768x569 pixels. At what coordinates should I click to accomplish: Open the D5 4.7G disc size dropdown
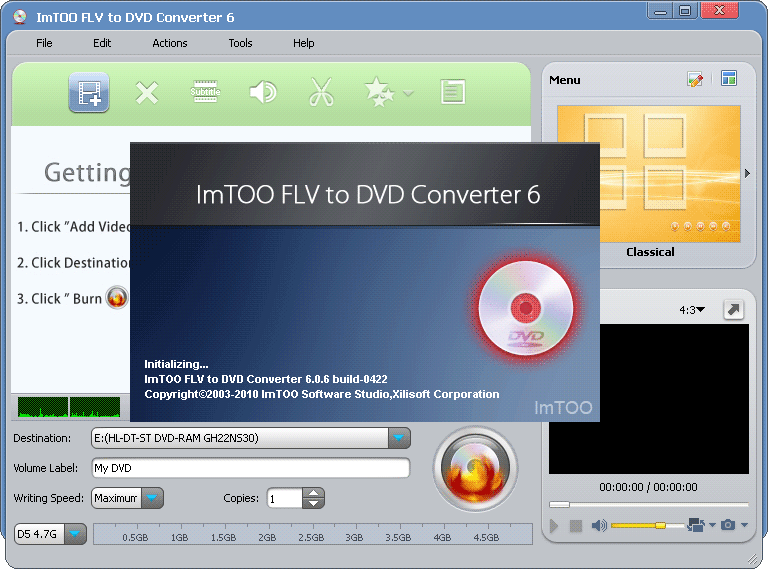click(75, 534)
